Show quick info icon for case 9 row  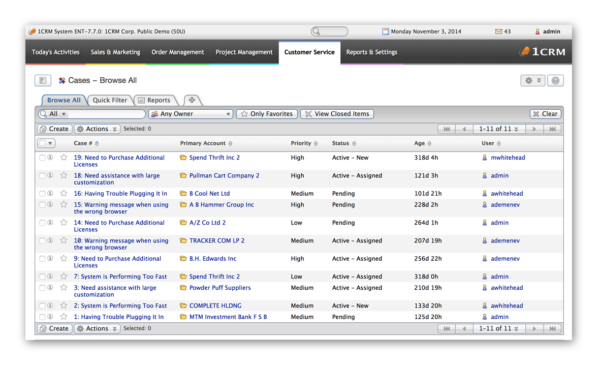[x=50, y=258]
